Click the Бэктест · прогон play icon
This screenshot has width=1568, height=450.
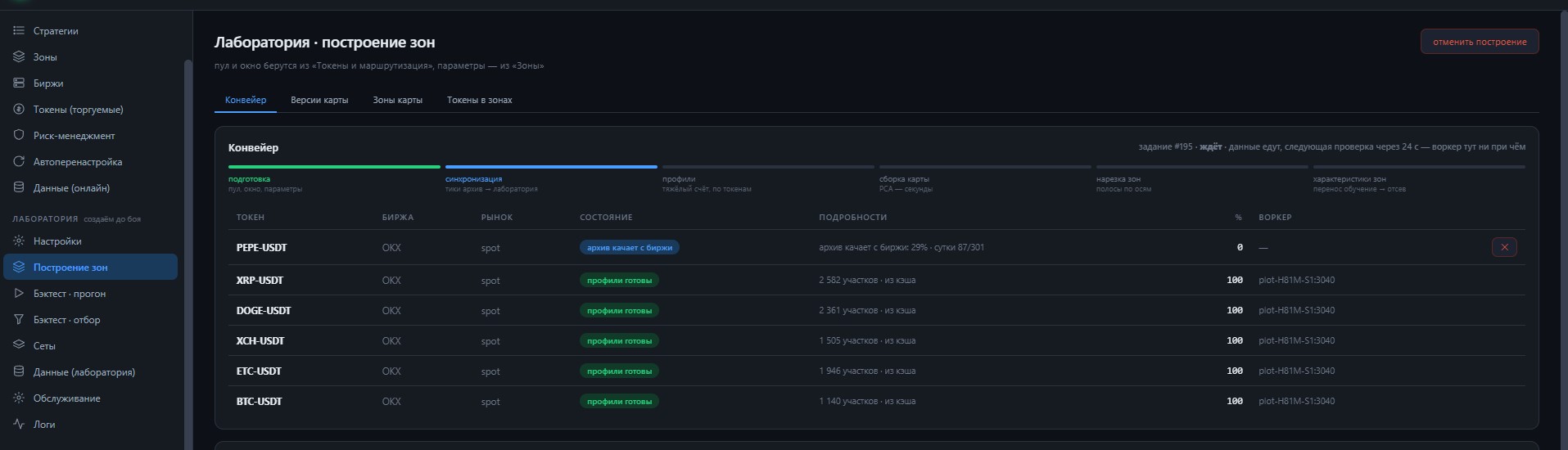[x=19, y=294]
